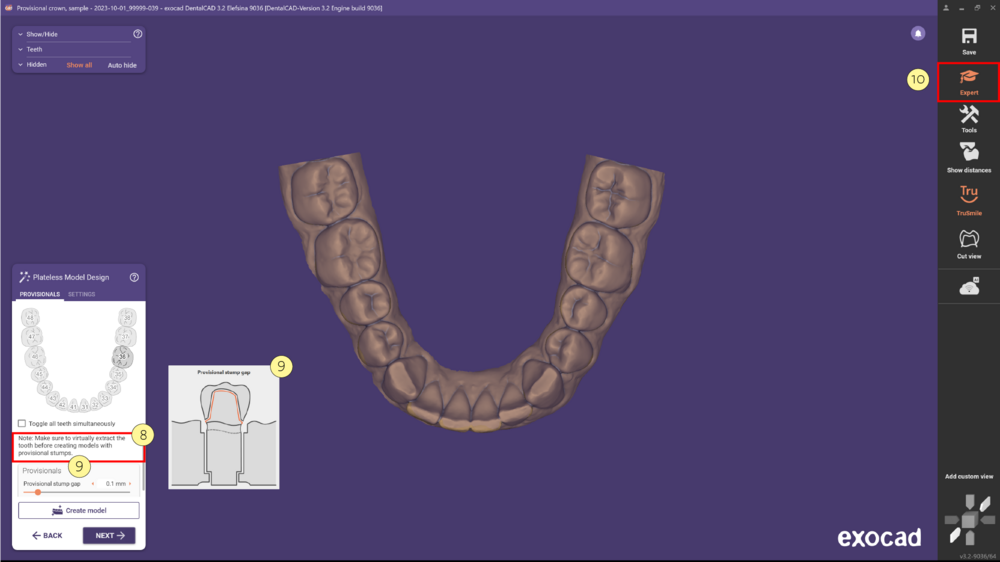
Task: Select tooth 43 in the tooth chart
Action: [53, 398]
